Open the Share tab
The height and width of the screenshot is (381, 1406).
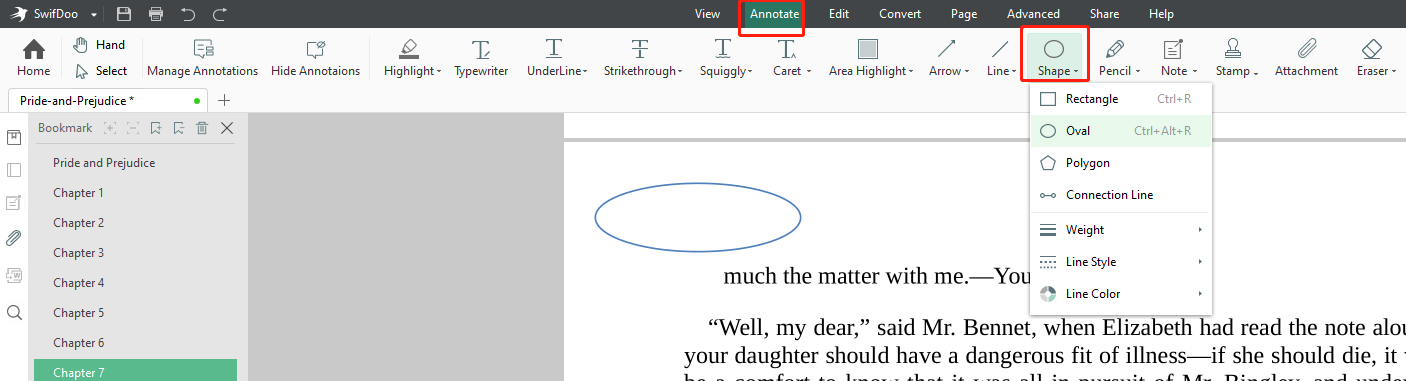pos(1105,14)
